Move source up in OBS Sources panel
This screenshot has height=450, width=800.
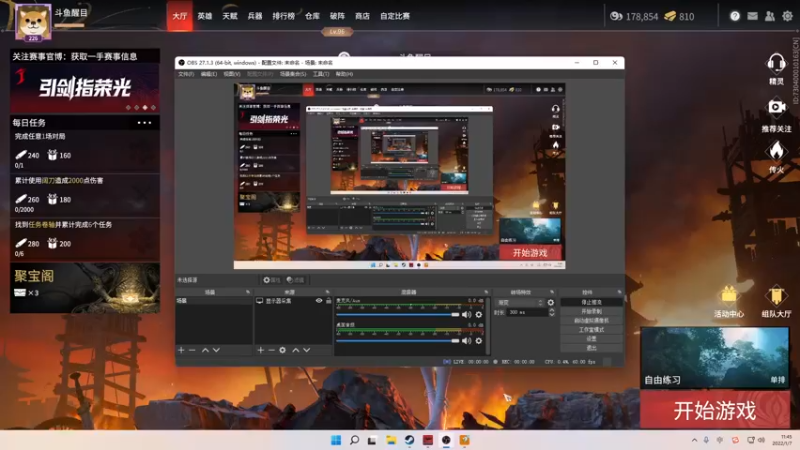coord(295,350)
